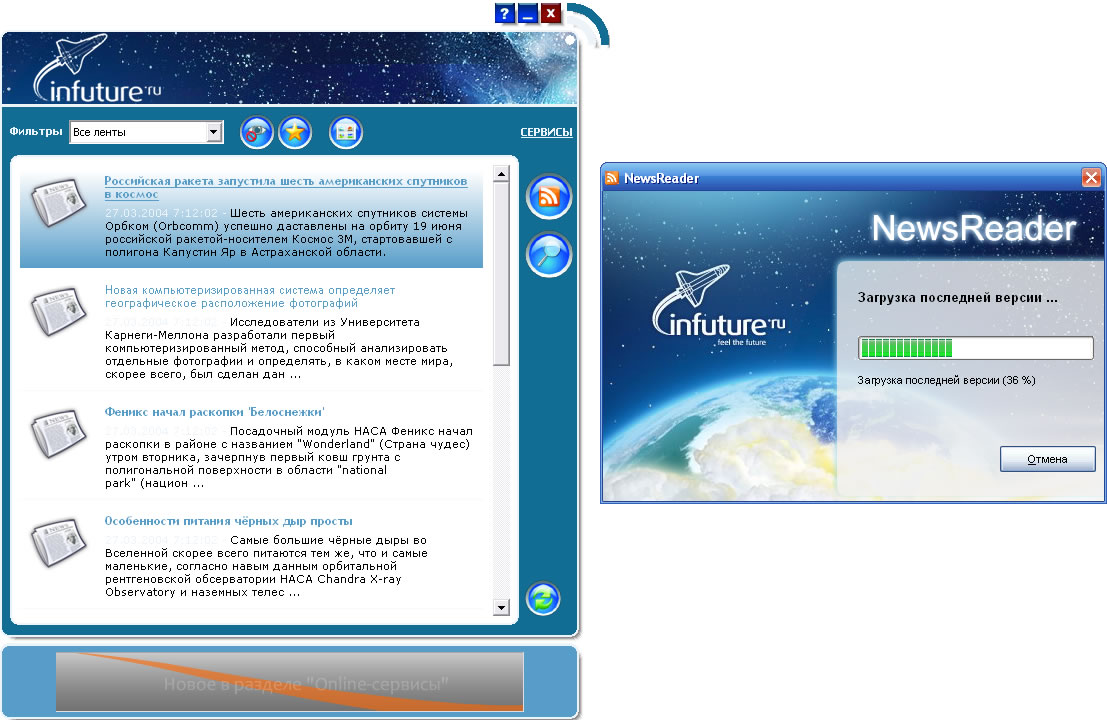
Task: Click newspaper icon beside чёрных дыр story
Action: click(59, 543)
